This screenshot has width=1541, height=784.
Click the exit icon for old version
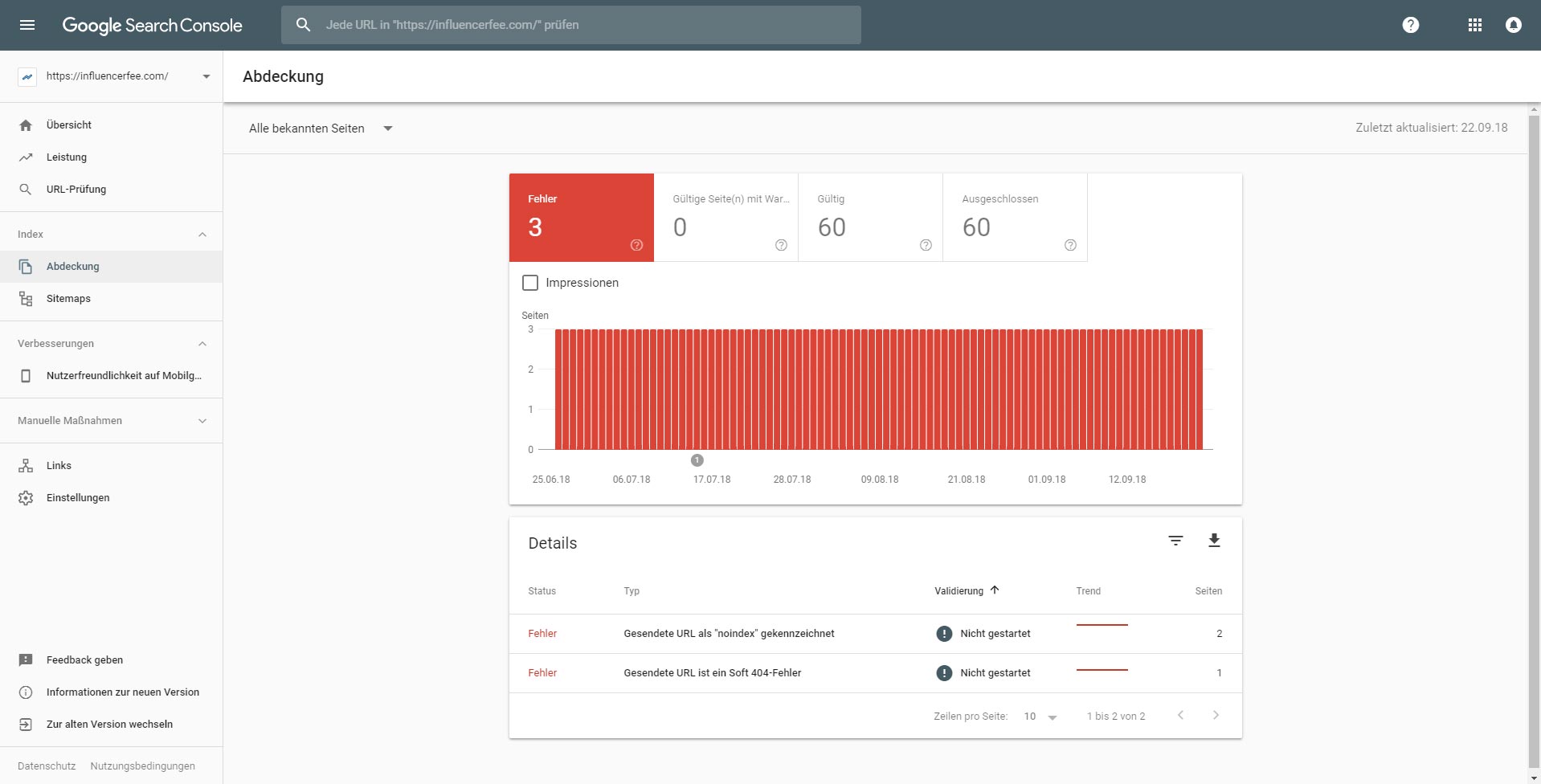[26, 725]
